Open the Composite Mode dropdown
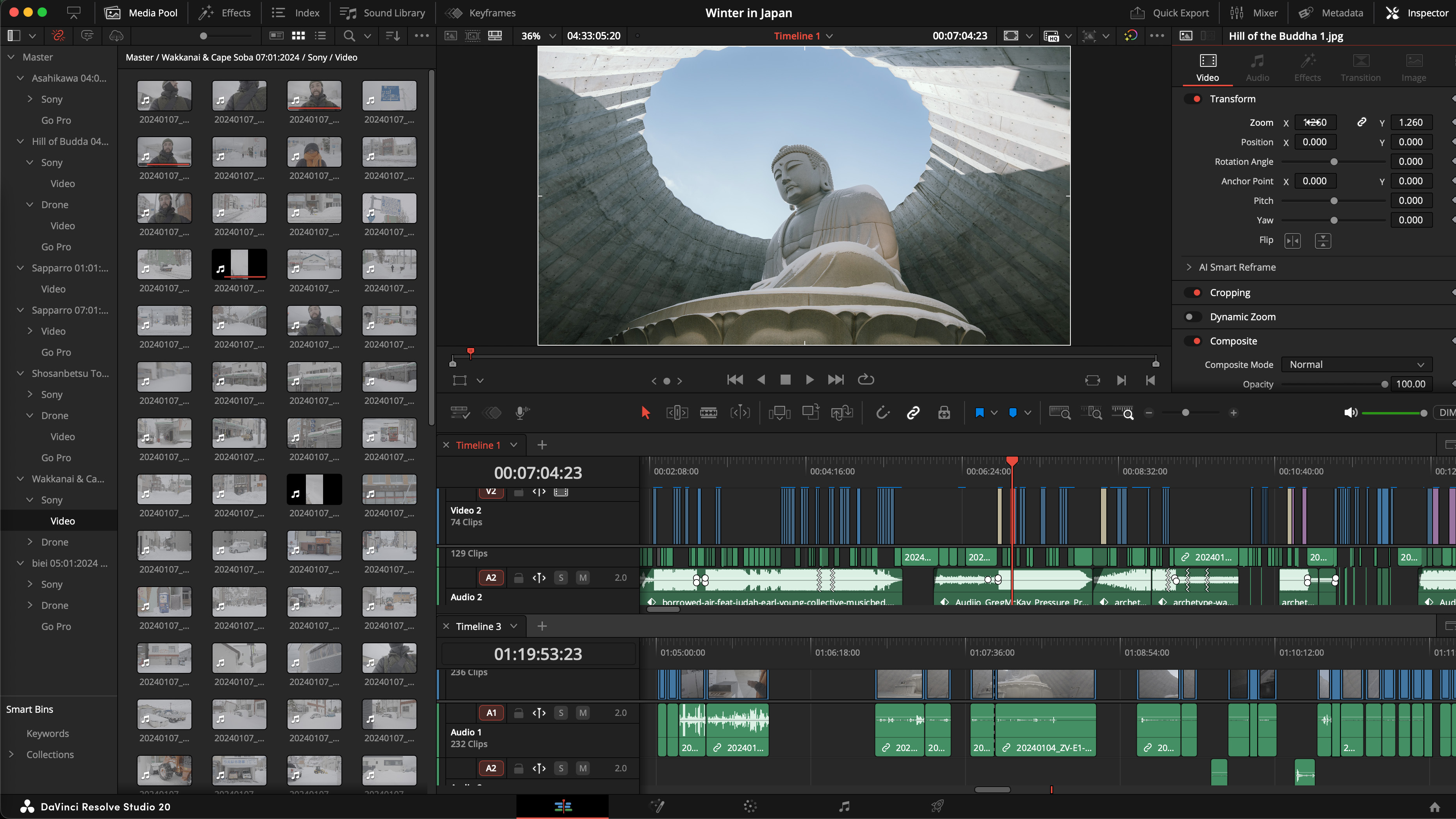Image resolution: width=1456 pixels, height=819 pixels. click(x=1356, y=364)
